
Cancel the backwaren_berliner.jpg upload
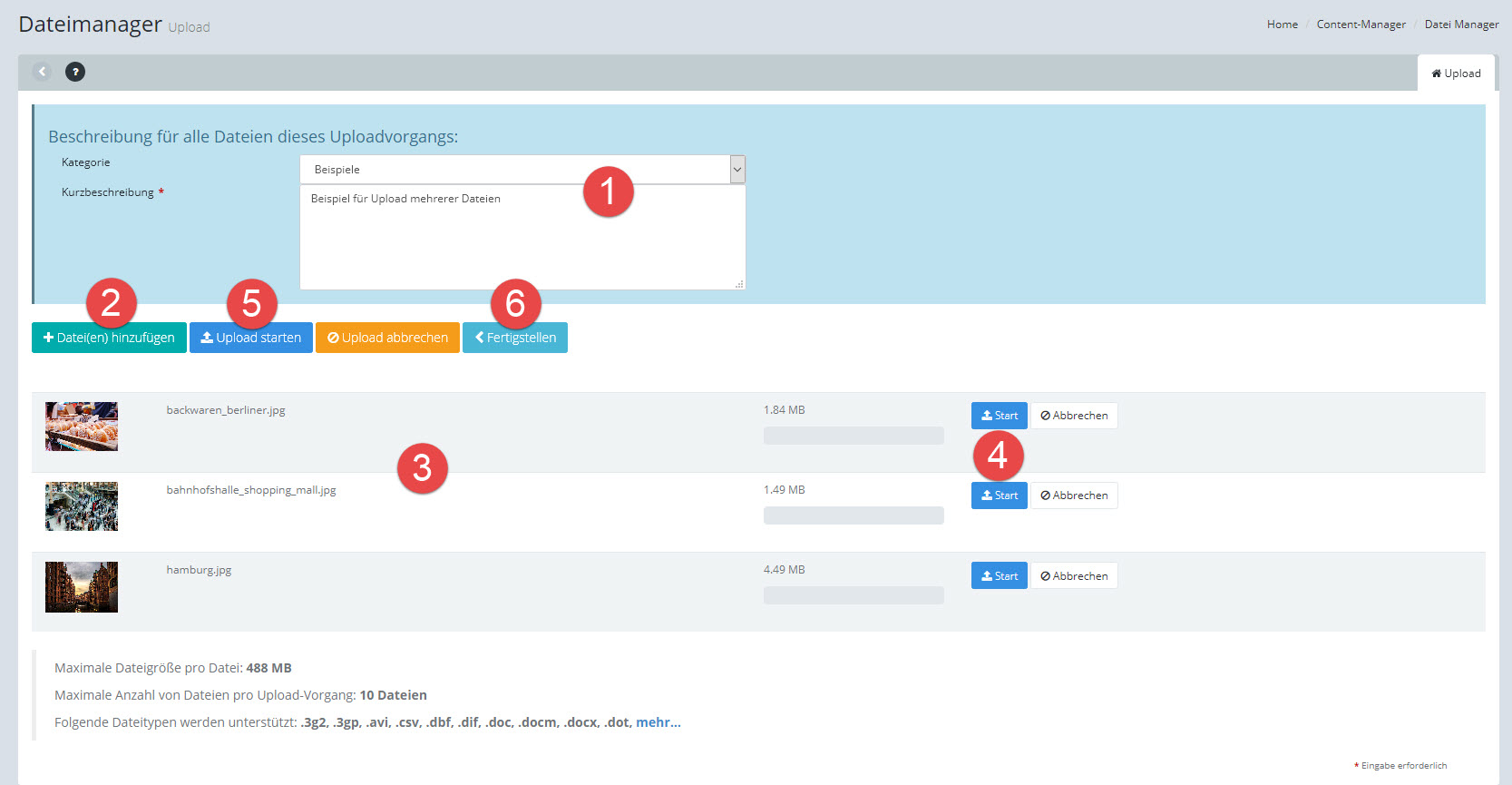click(1074, 416)
